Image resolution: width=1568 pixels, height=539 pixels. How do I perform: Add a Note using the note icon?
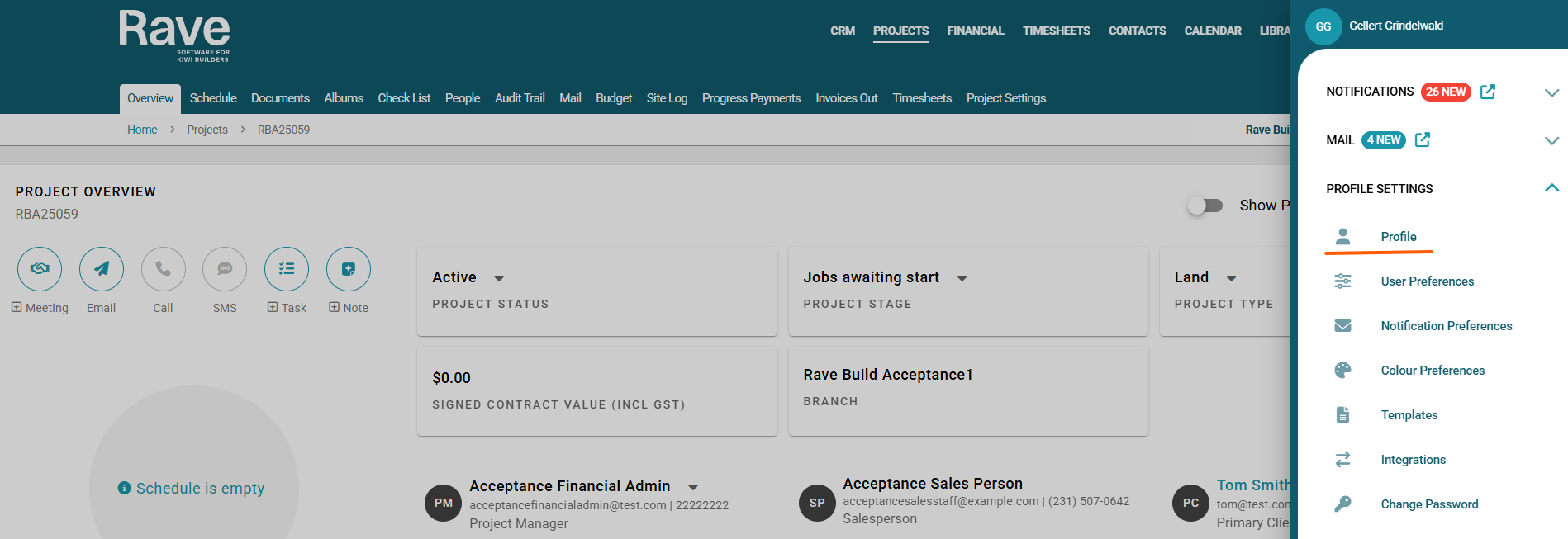(x=349, y=269)
